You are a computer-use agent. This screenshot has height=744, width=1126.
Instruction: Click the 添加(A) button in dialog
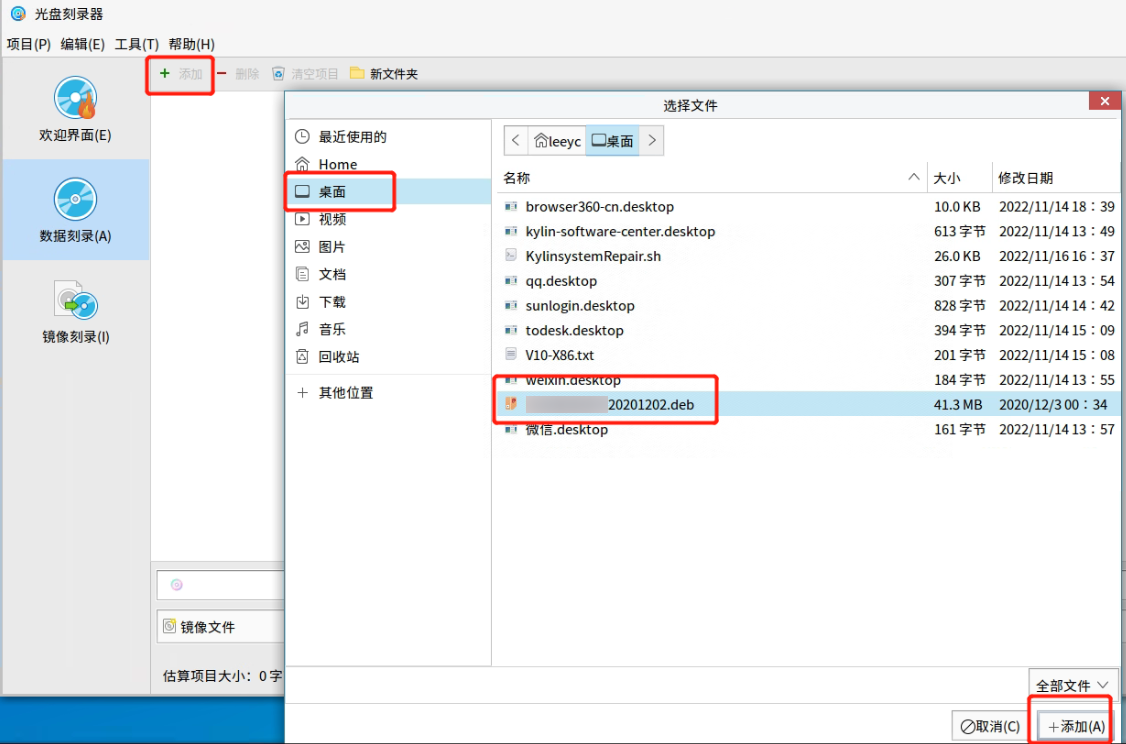tap(1075, 726)
